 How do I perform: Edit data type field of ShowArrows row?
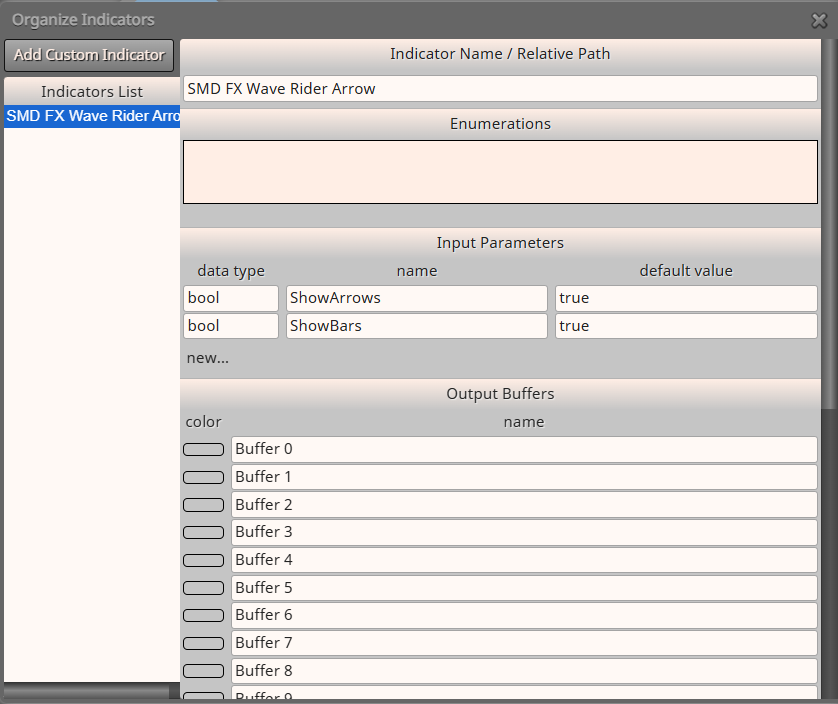click(231, 298)
